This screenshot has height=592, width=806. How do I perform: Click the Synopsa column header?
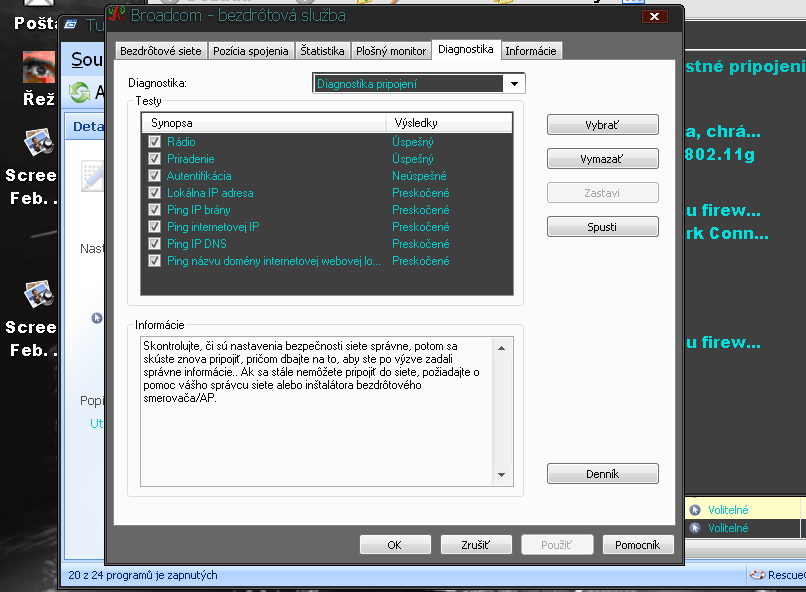[x=262, y=123]
